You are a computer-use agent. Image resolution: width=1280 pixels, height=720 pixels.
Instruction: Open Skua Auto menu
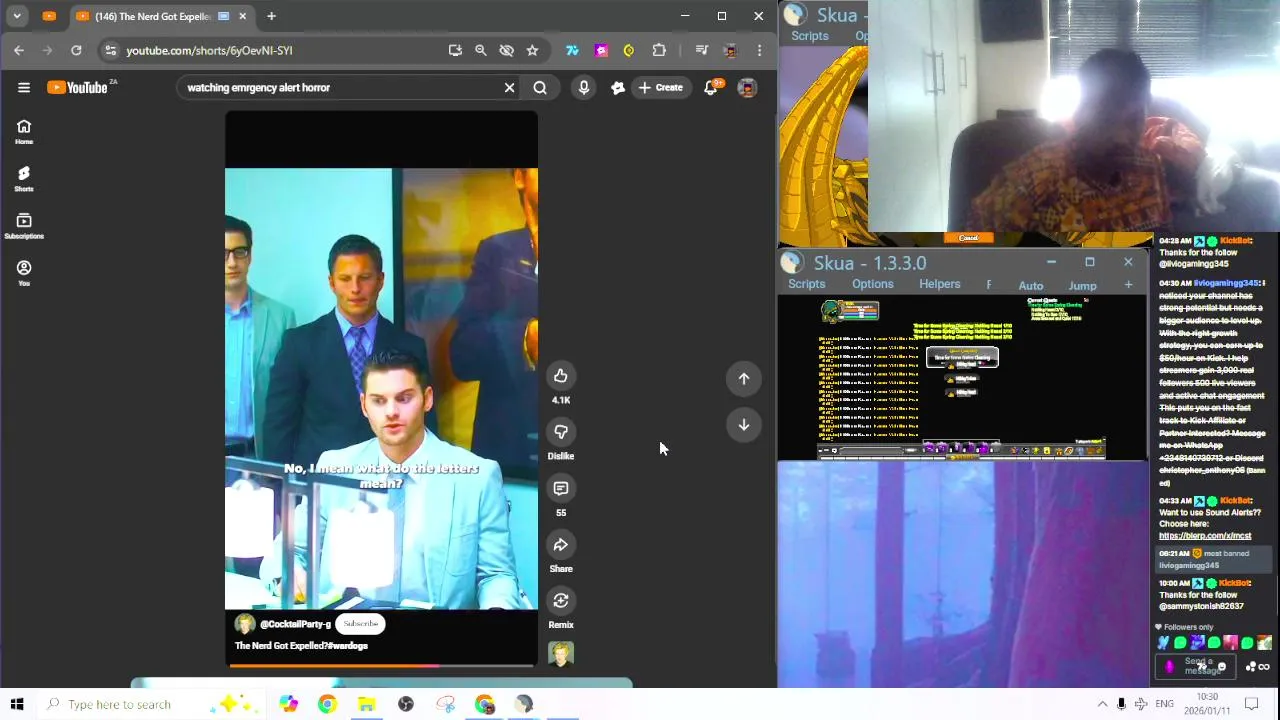pos(1031,286)
